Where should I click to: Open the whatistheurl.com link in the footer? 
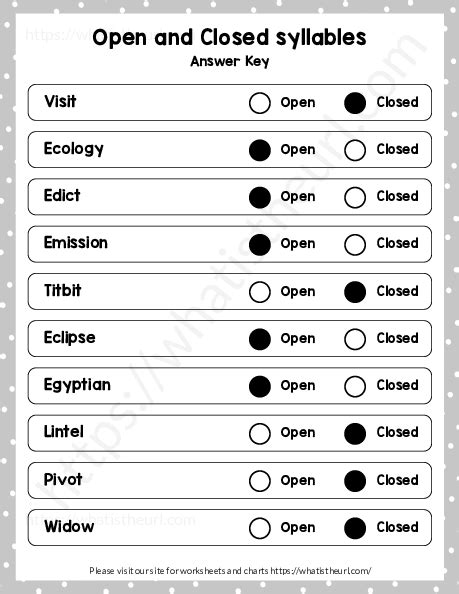pos(321,570)
